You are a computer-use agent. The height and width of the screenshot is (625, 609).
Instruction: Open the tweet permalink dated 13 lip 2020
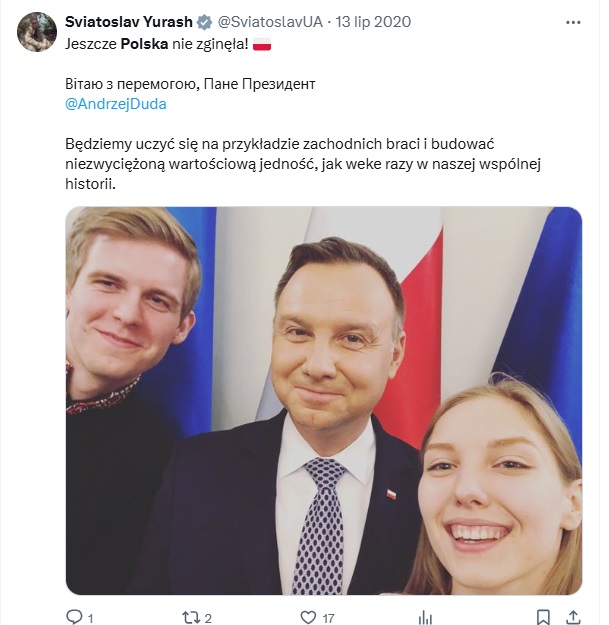point(373,22)
